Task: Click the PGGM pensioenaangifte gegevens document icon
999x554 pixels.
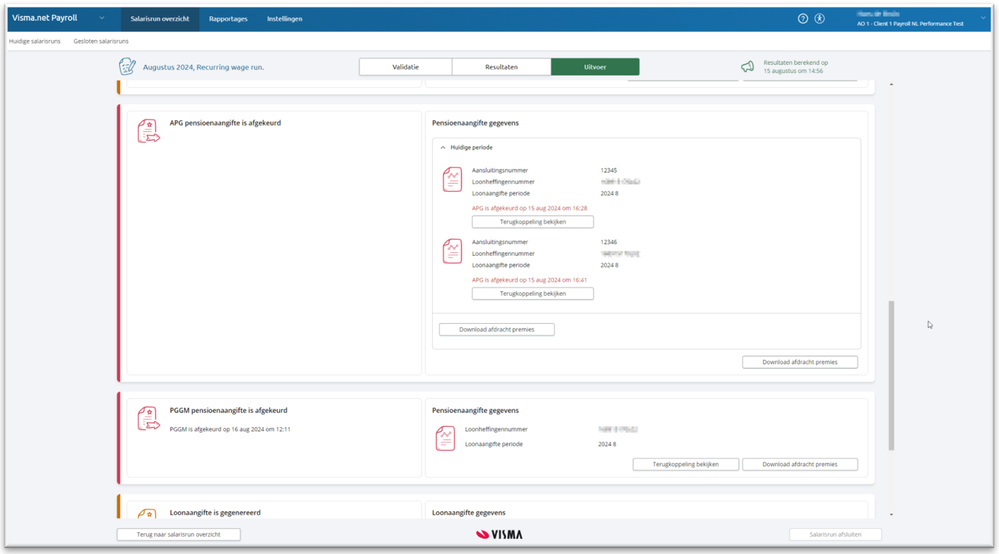Action: coord(445,438)
